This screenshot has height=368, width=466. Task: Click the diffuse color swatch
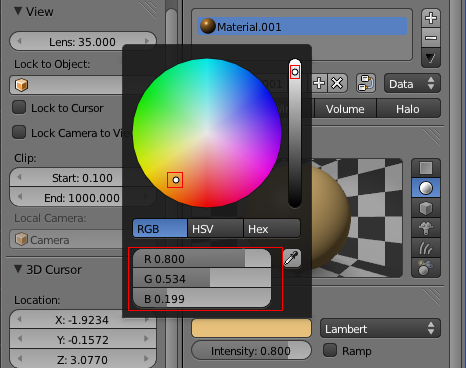click(x=251, y=328)
